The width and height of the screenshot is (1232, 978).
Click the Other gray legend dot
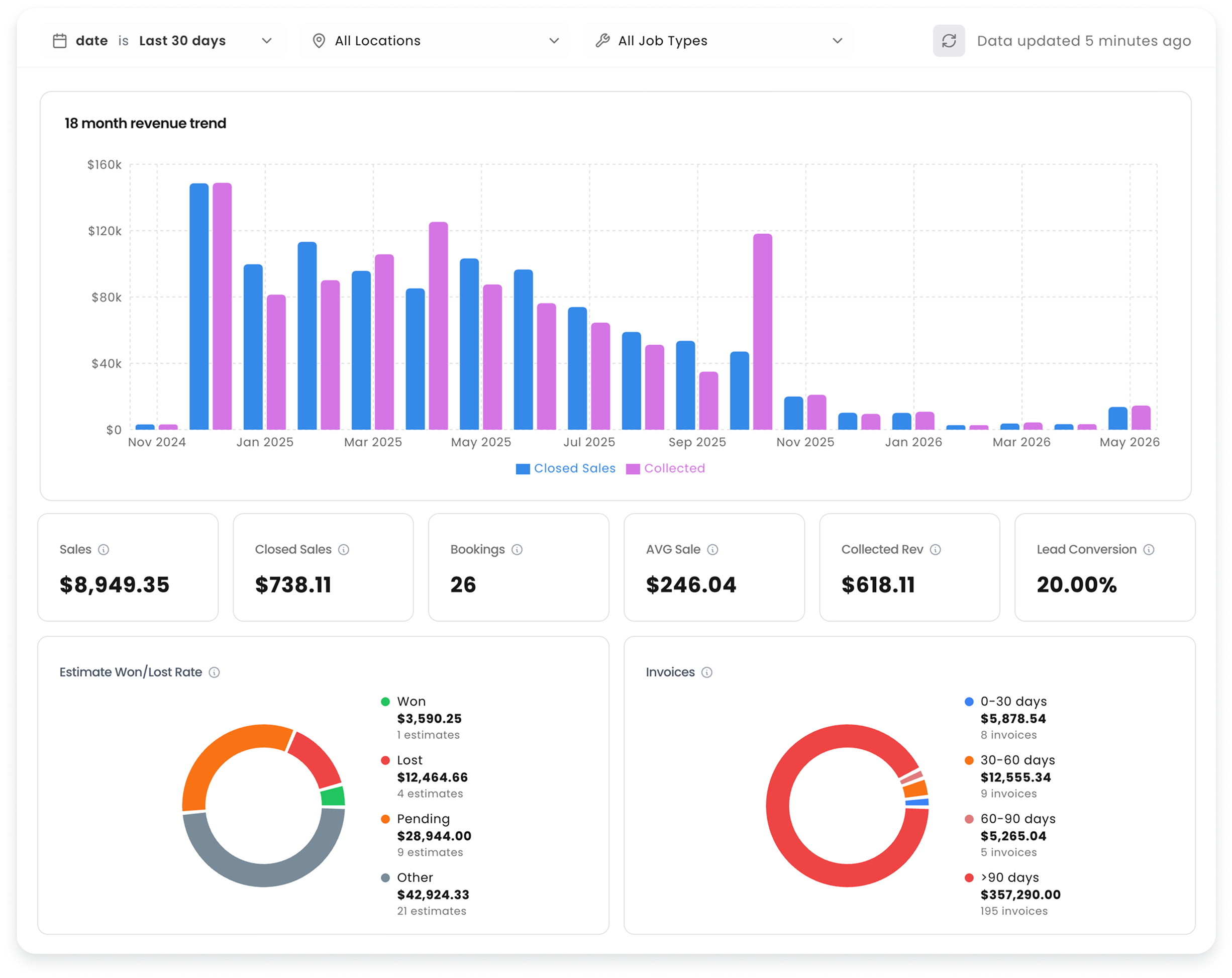coord(386,877)
